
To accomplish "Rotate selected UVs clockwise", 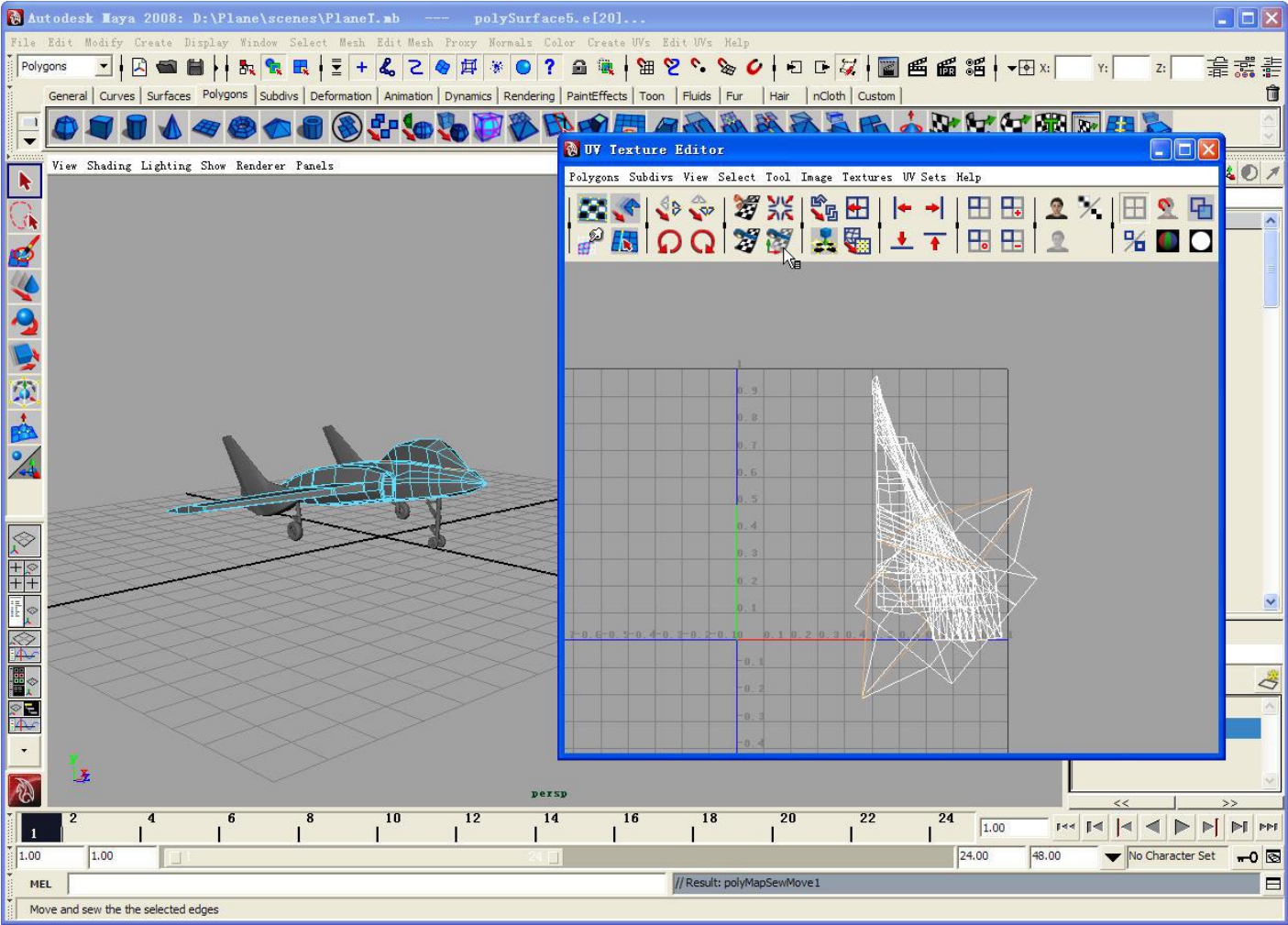I will point(702,241).
